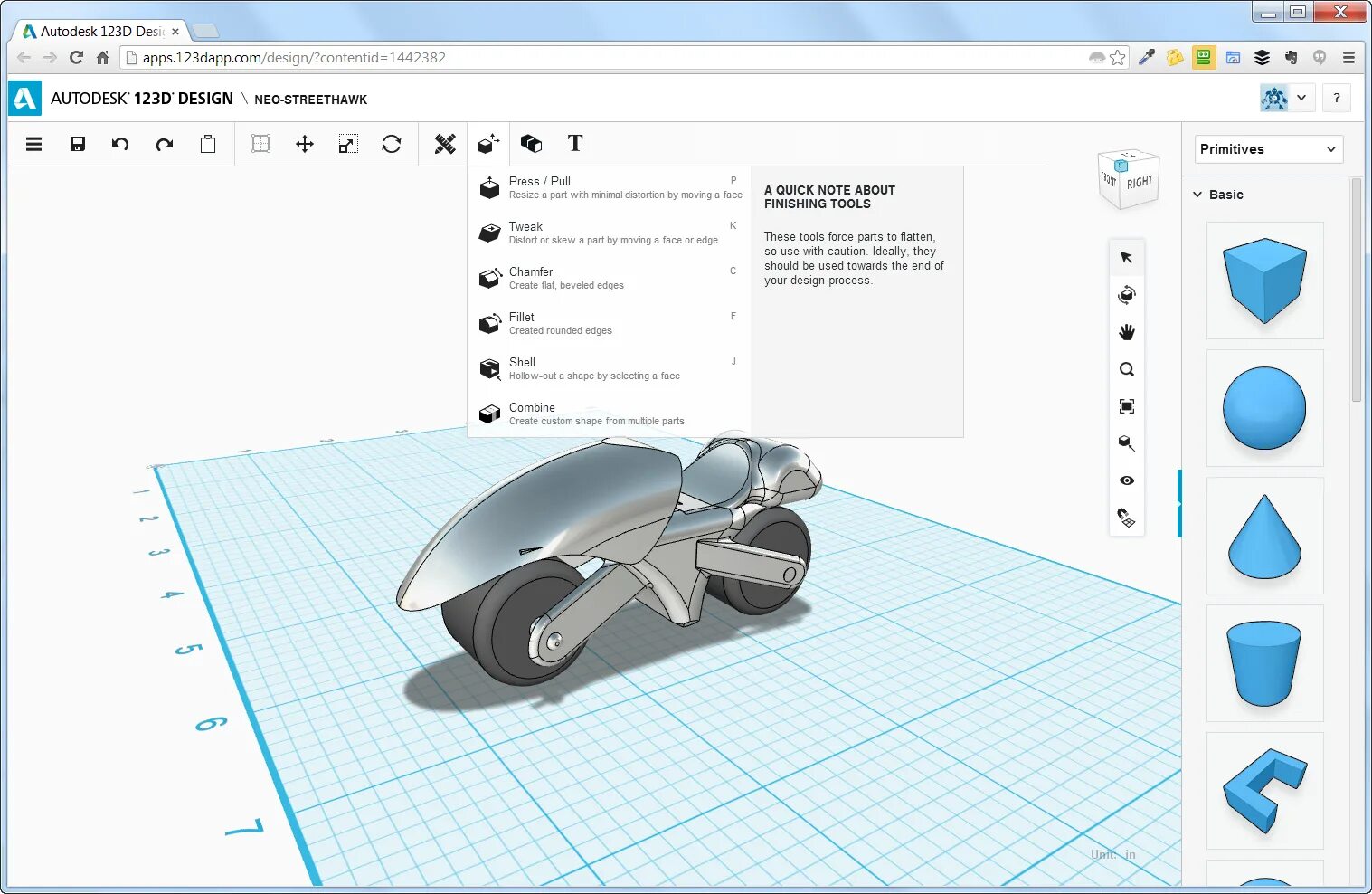Image resolution: width=1372 pixels, height=894 pixels.
Task: Expand the user account dropdown arrow
Action: 1301,98
